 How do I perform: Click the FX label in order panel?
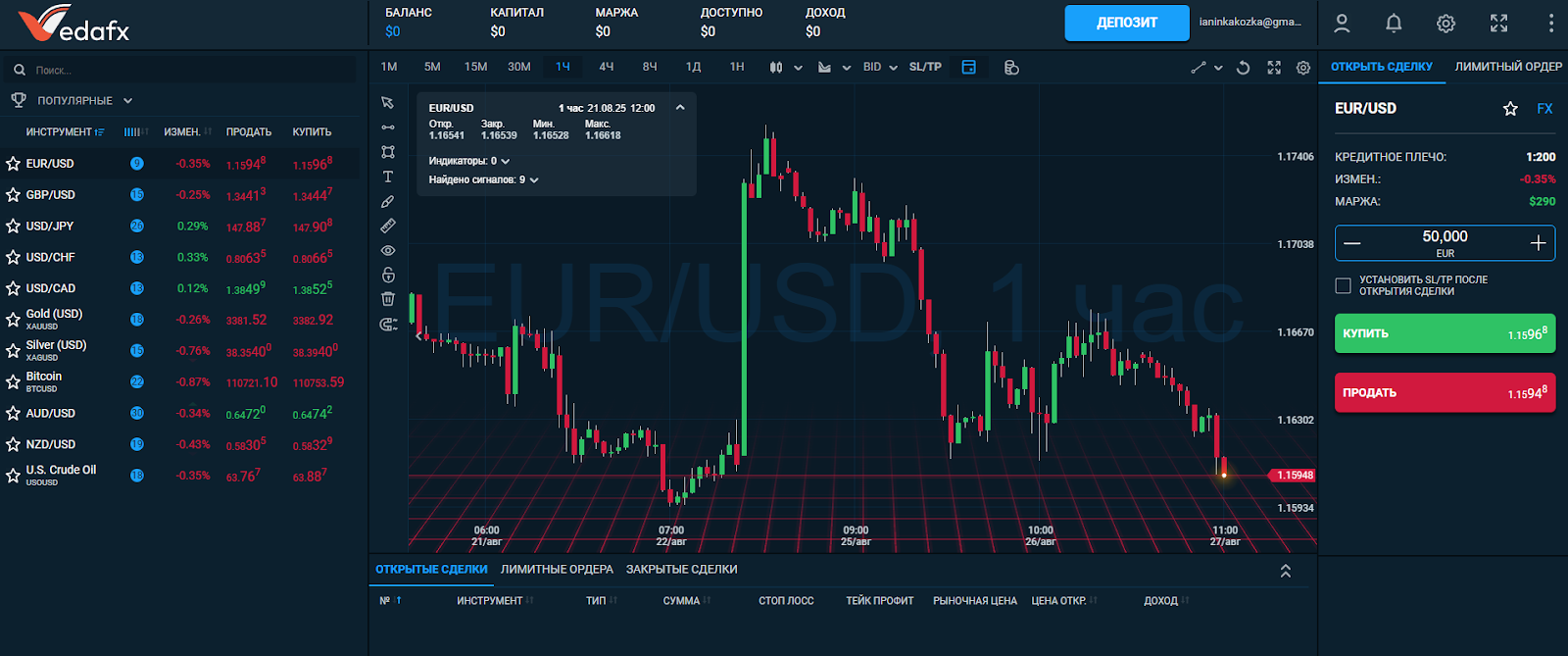pyautogui.click(x=1544, y=109)
